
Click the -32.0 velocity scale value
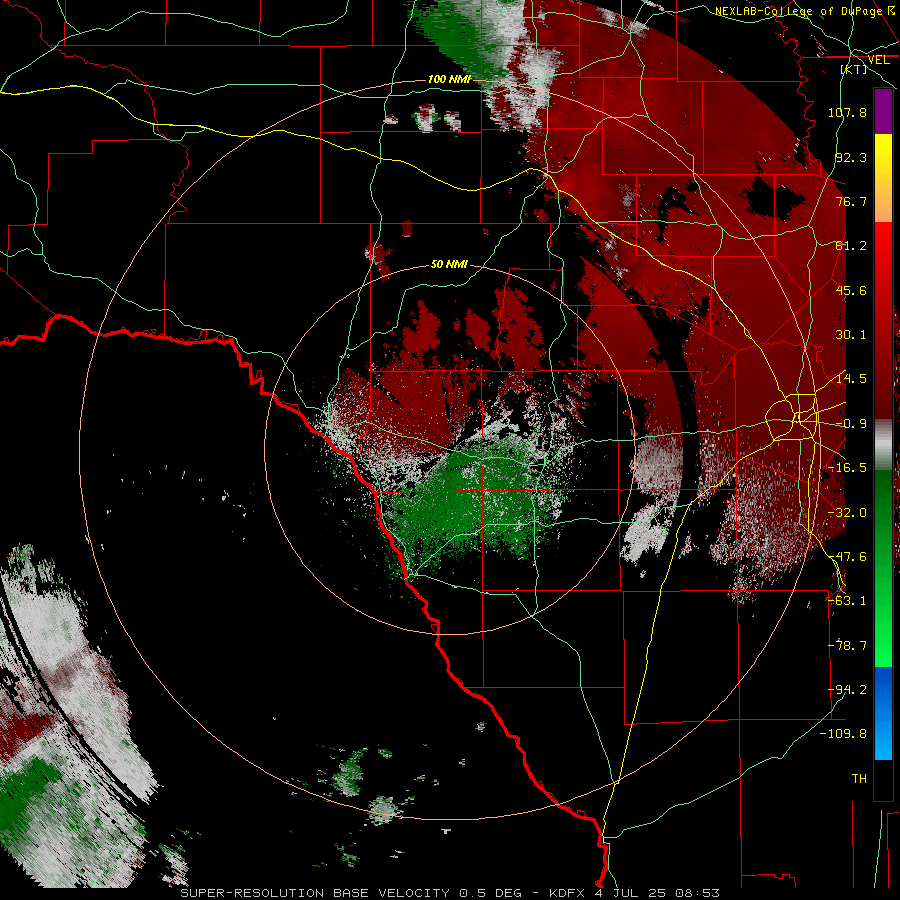(847, 513)
